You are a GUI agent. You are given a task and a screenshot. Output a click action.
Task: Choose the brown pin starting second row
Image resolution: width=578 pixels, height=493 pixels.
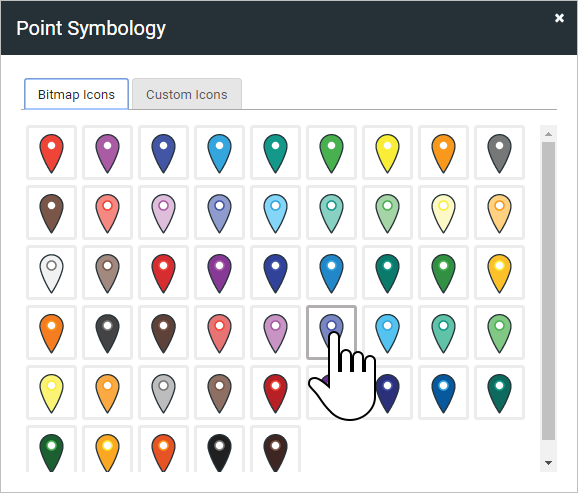[x=51, y=213]
